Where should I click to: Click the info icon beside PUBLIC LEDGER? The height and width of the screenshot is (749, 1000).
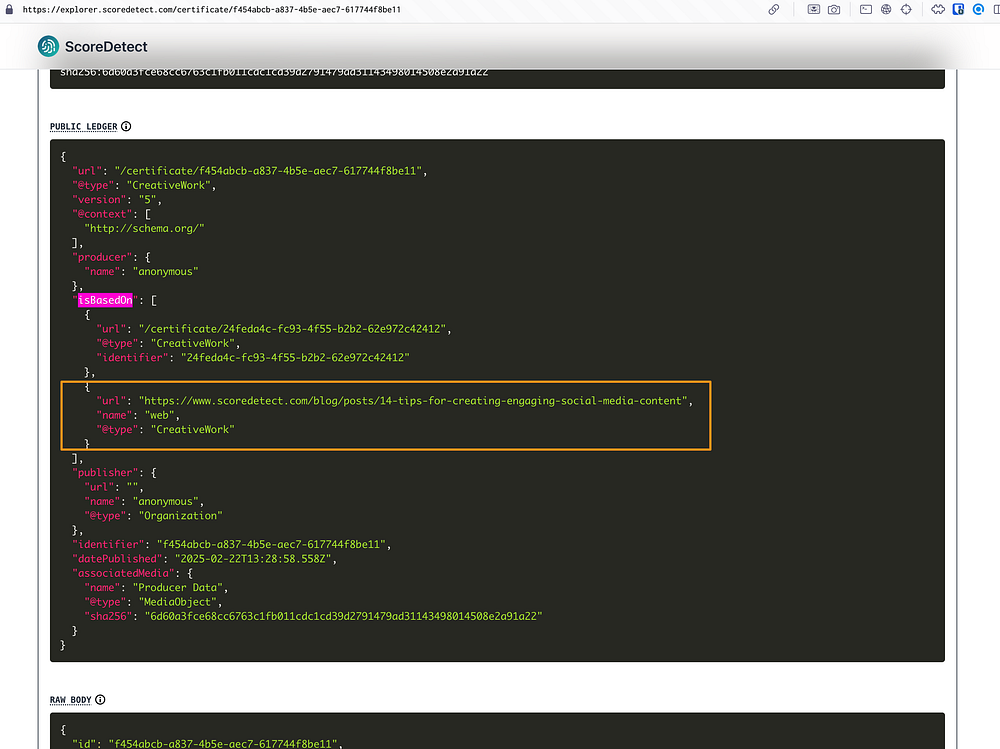[x=126, y=126]
